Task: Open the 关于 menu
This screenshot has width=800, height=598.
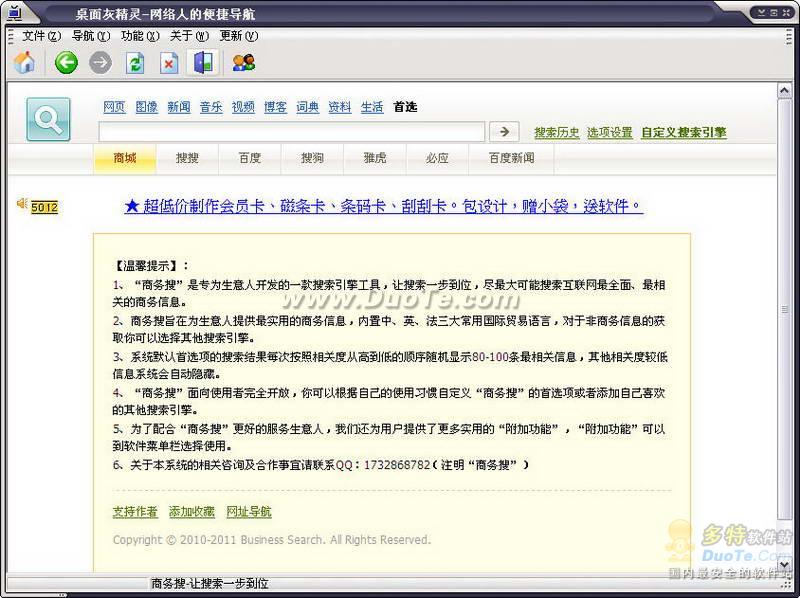Action: (x=189, y=36)
